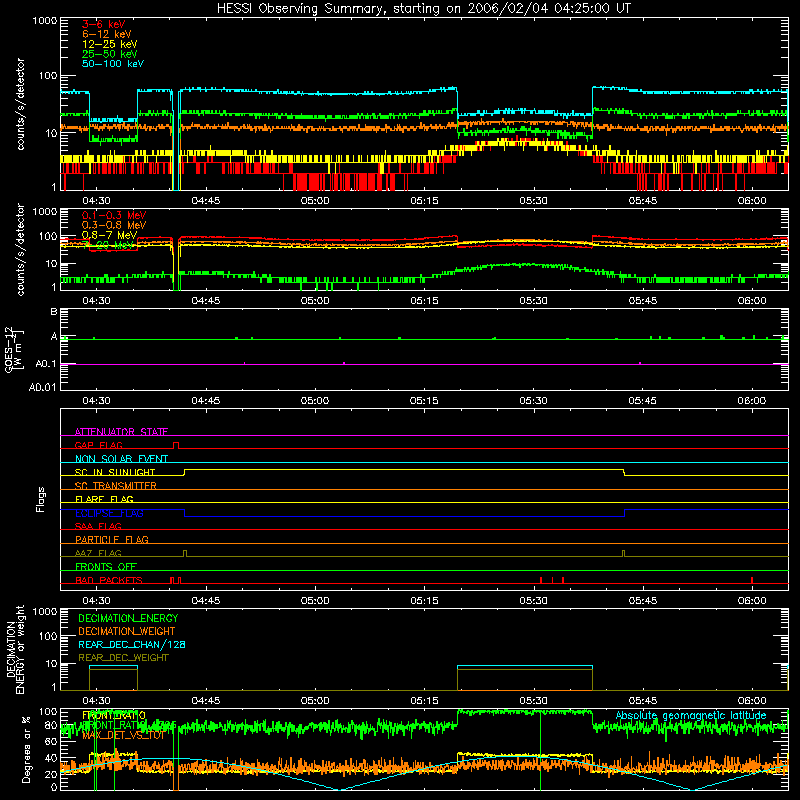Select the SC_IN_SUNLIGHT flag label
800x800 pixels.
click(x=115, y=472)
